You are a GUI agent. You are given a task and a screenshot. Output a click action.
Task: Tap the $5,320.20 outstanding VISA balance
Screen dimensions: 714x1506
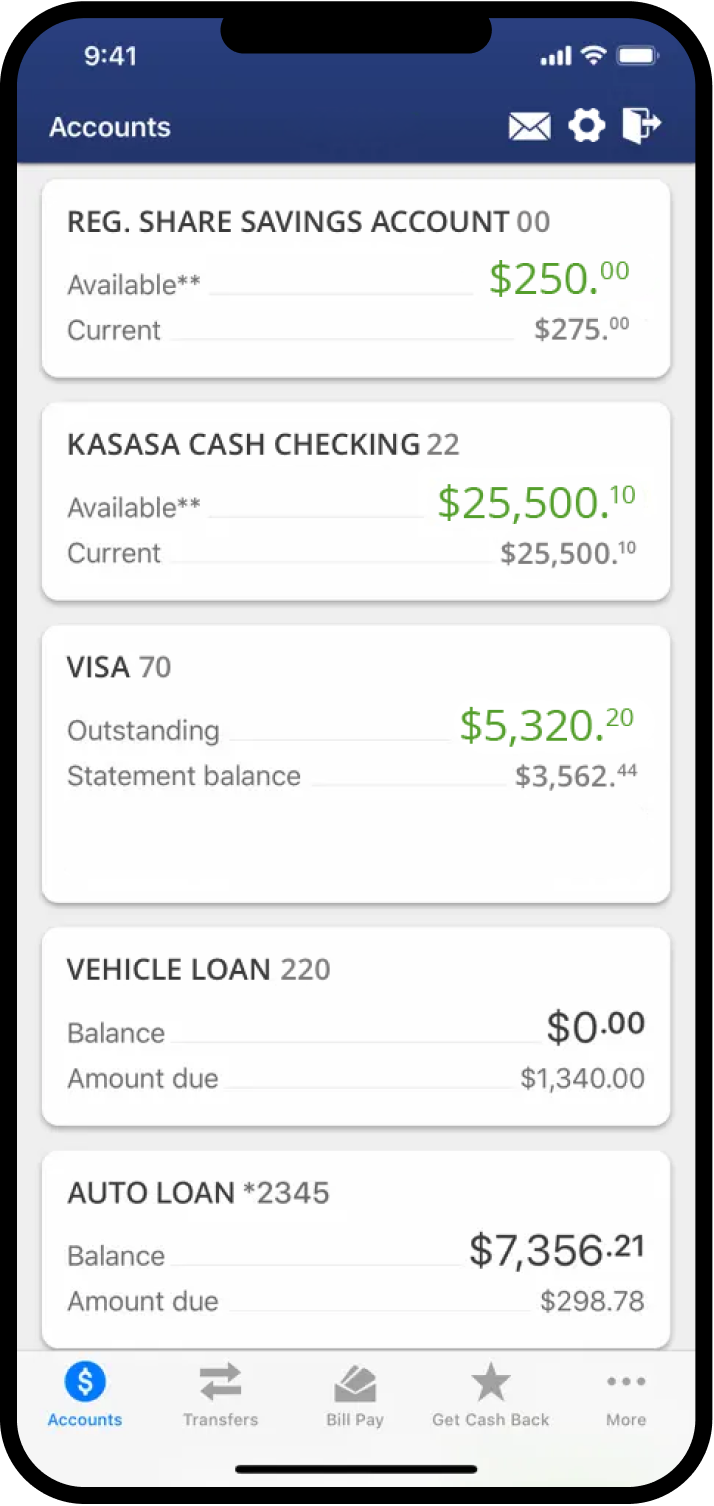[x=547, y=725]
